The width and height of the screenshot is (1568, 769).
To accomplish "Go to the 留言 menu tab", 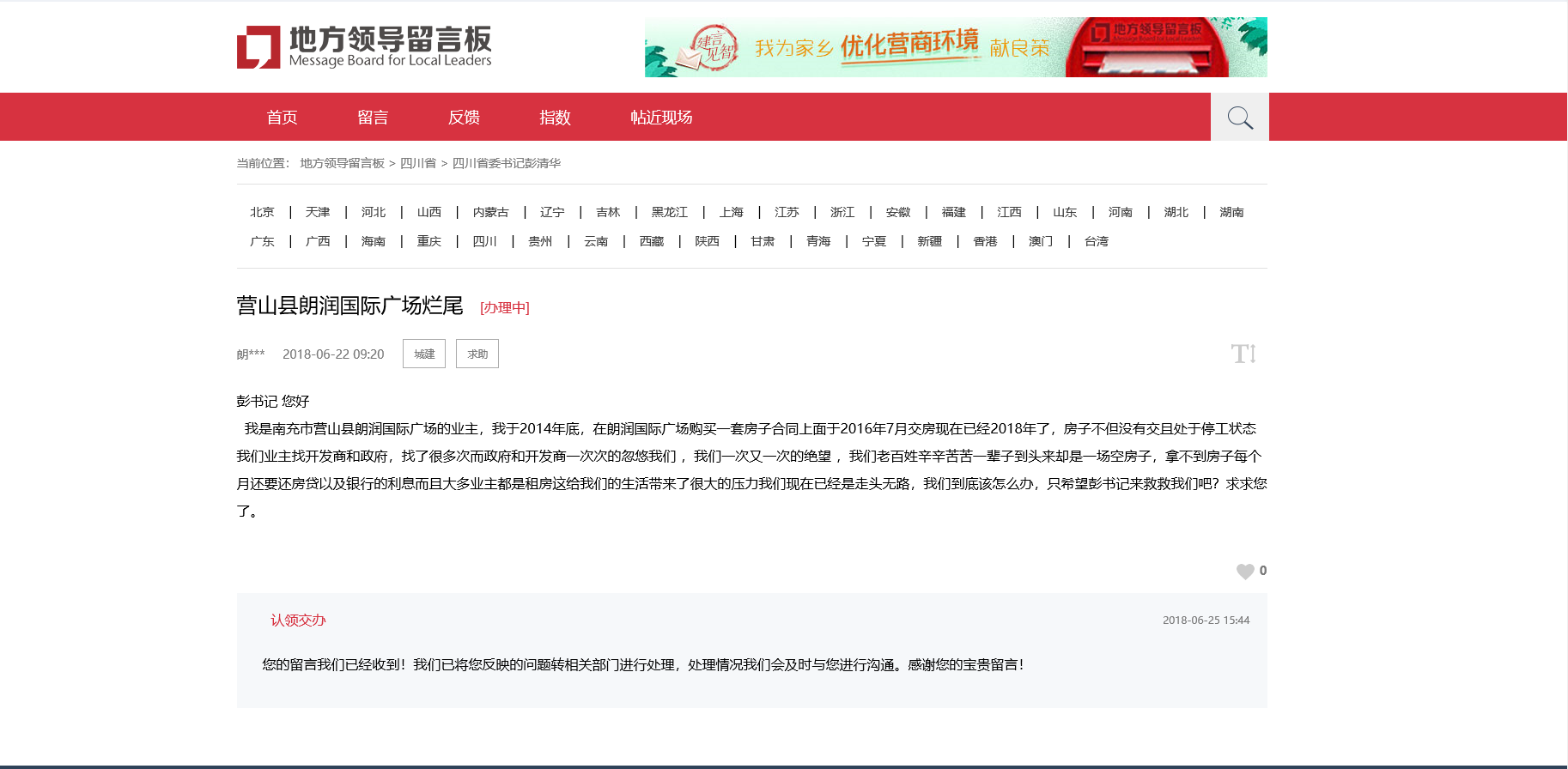I will pos(373,118).
